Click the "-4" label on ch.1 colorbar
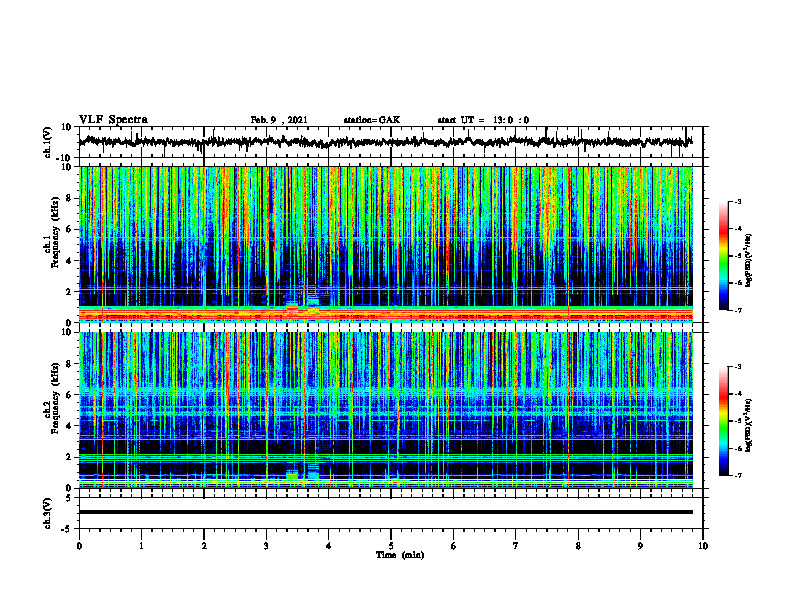The height and width of the screenshot is (612, 792). 737,229
